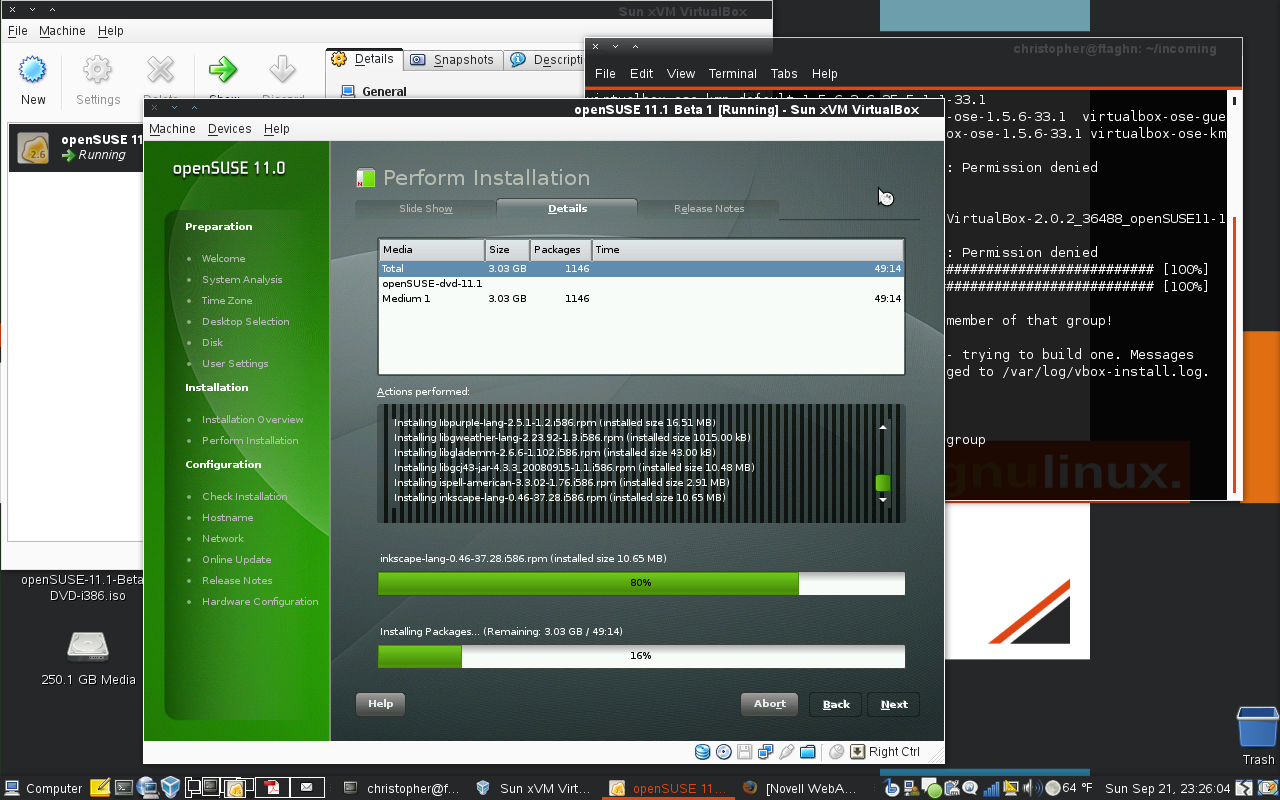Click the Installing inkscape-lang log line
Screen dimensions: 1280x800
tap(559, 498)
